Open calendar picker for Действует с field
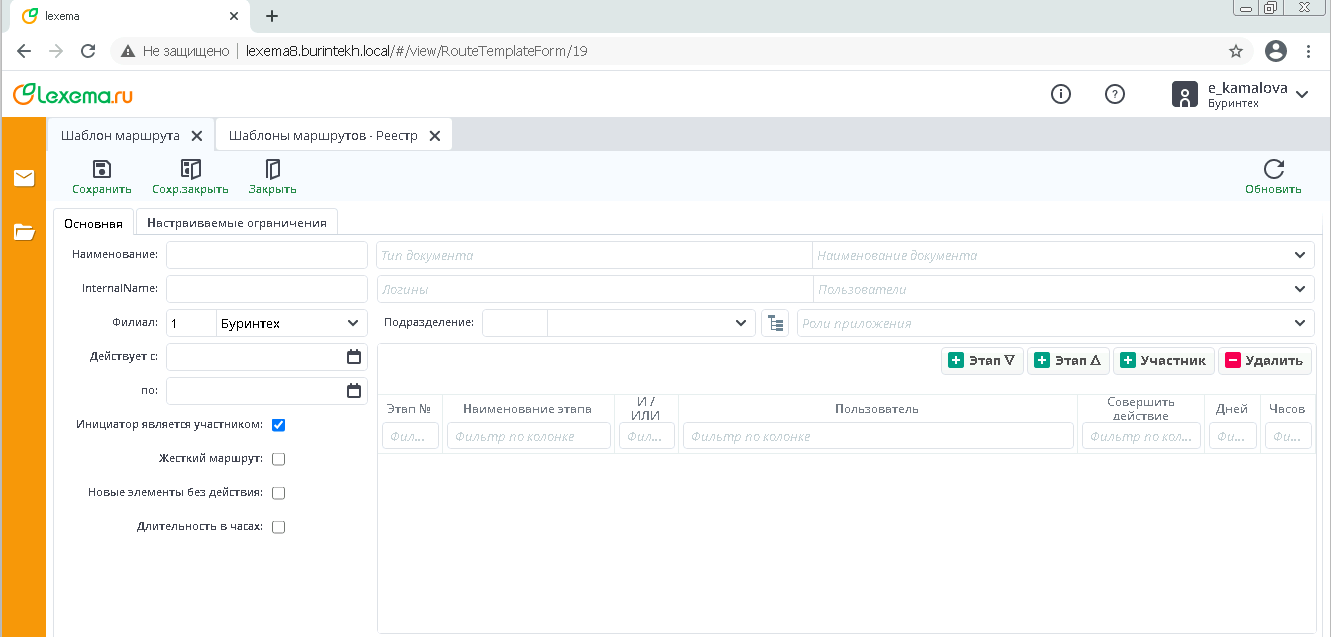This screenshot has height=637, width=1331. coord(353,357)
